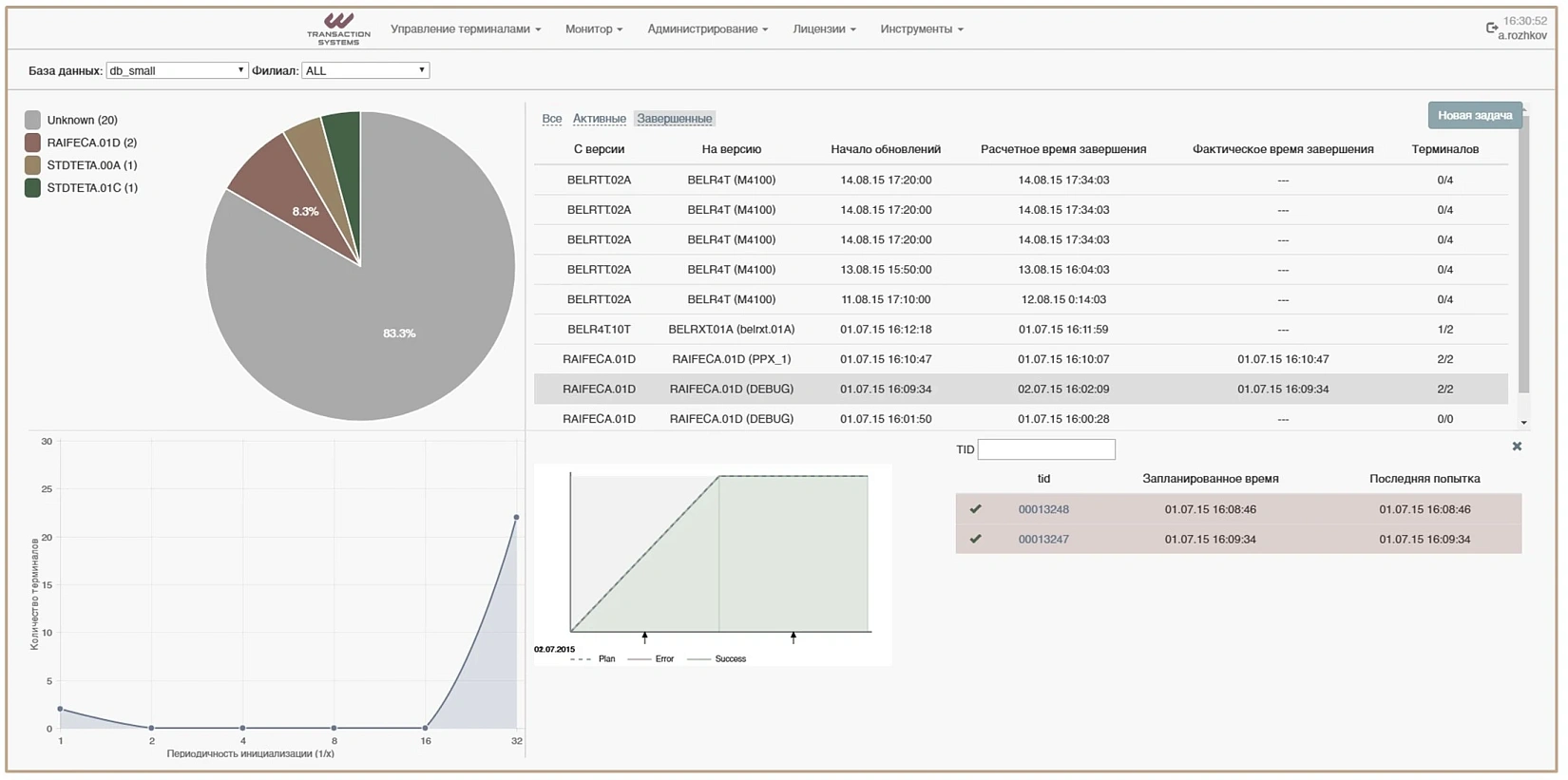
Task: Click the scroll down arrow of task table
Action: point(1523,423)
